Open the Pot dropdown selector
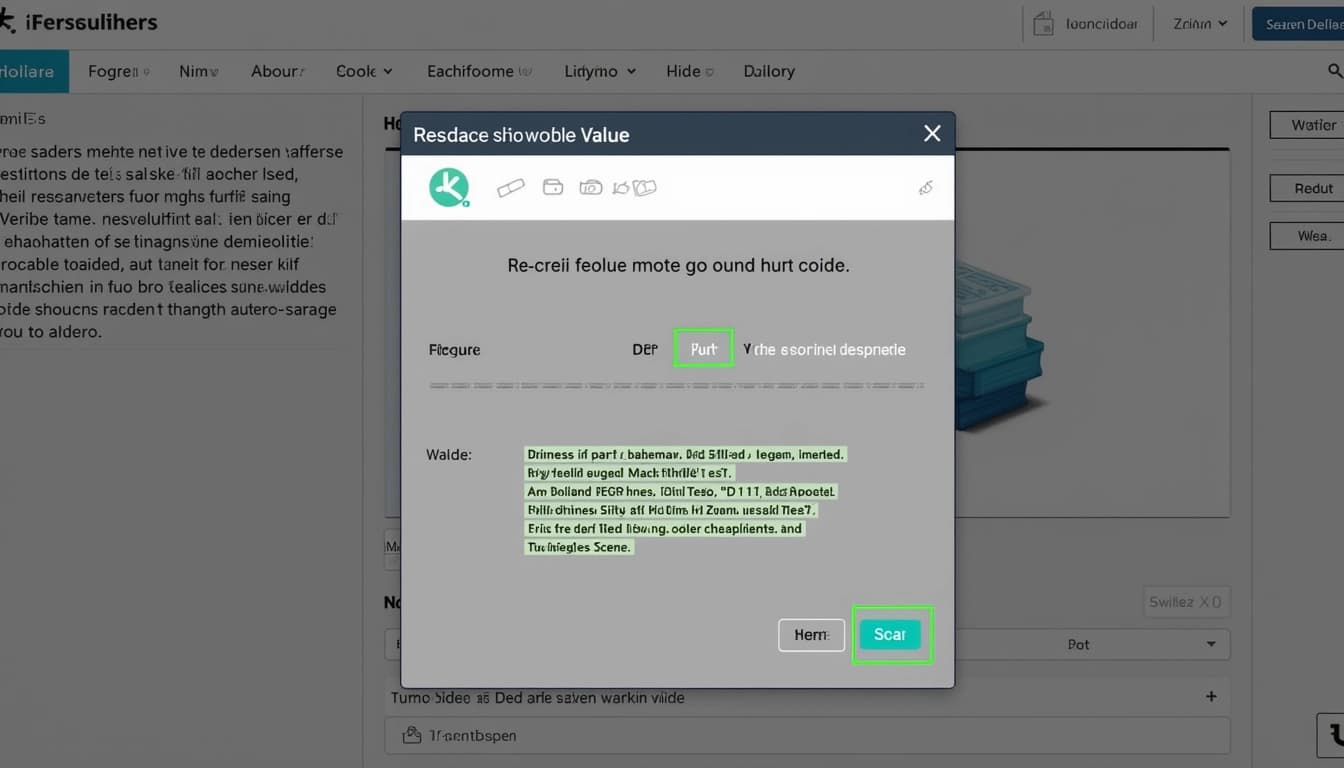This screenshot has width=1344, height=768. (1140, 645)
